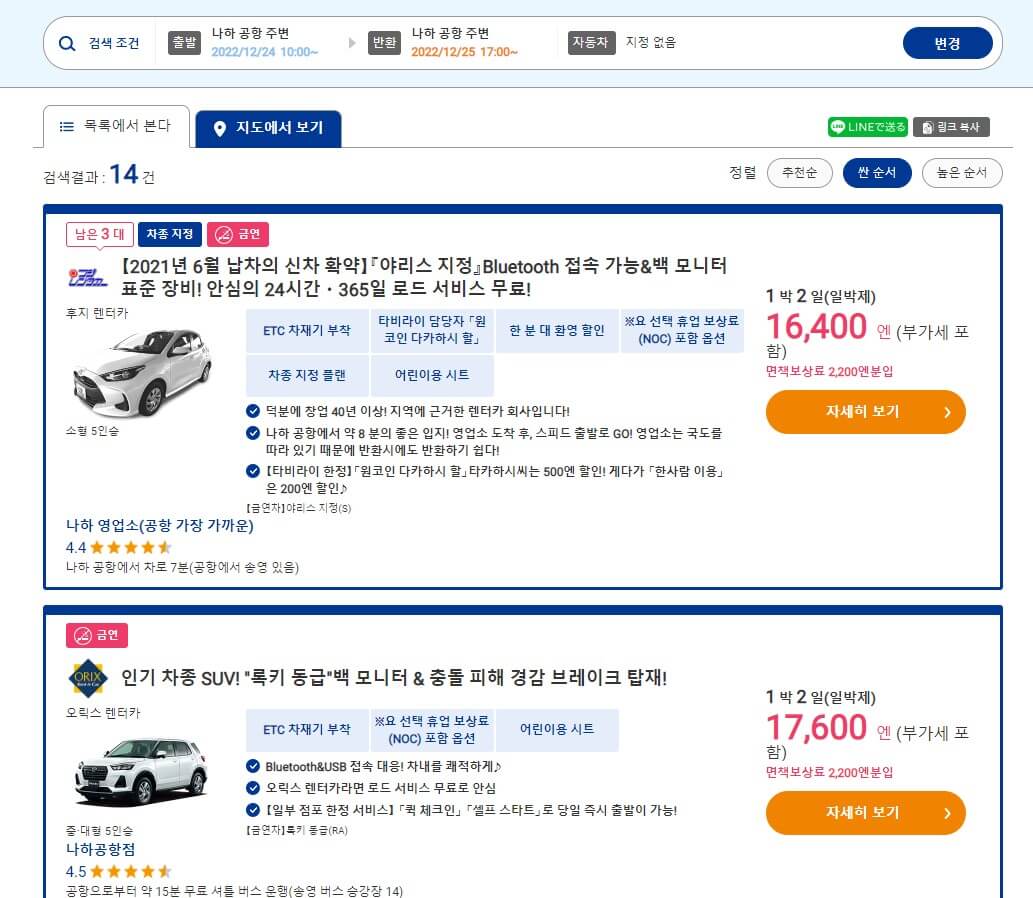Screen dimensions: 1033x898
Task: Sort by 높은 순서 highest price
Action: coord(962,173)
